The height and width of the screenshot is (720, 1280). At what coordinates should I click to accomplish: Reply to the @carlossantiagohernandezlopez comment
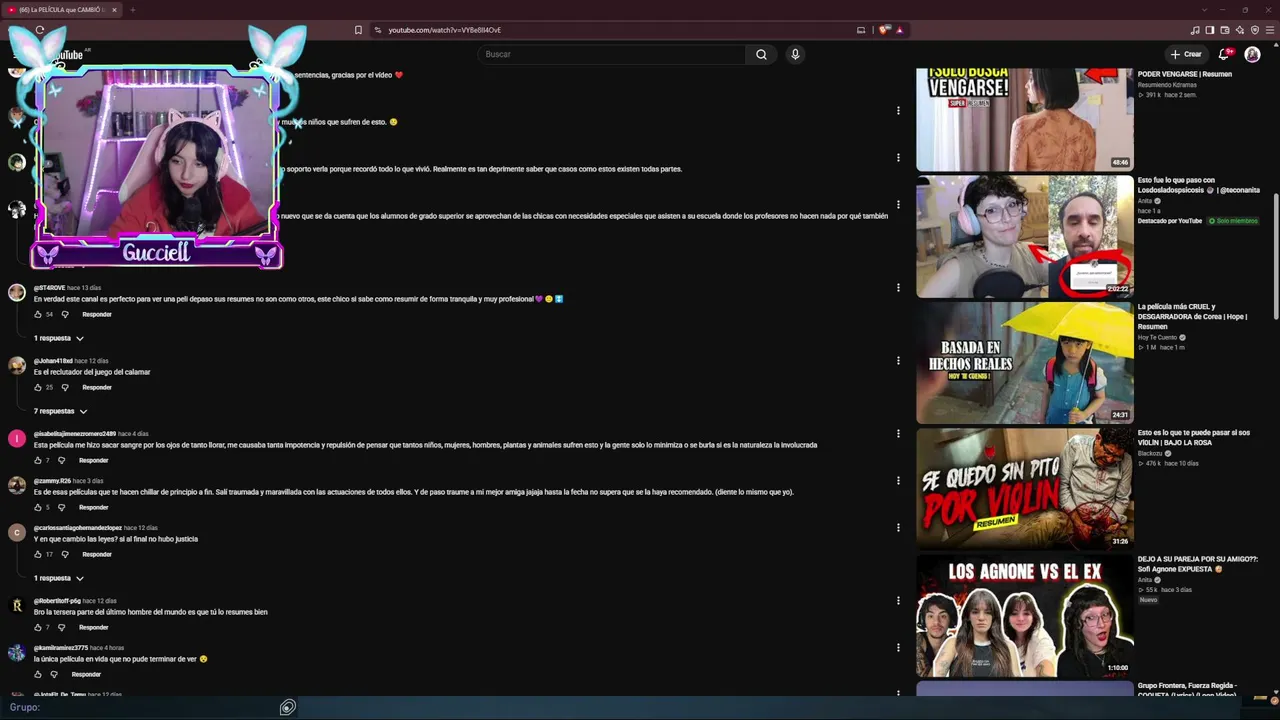click(x=97, y=554)
